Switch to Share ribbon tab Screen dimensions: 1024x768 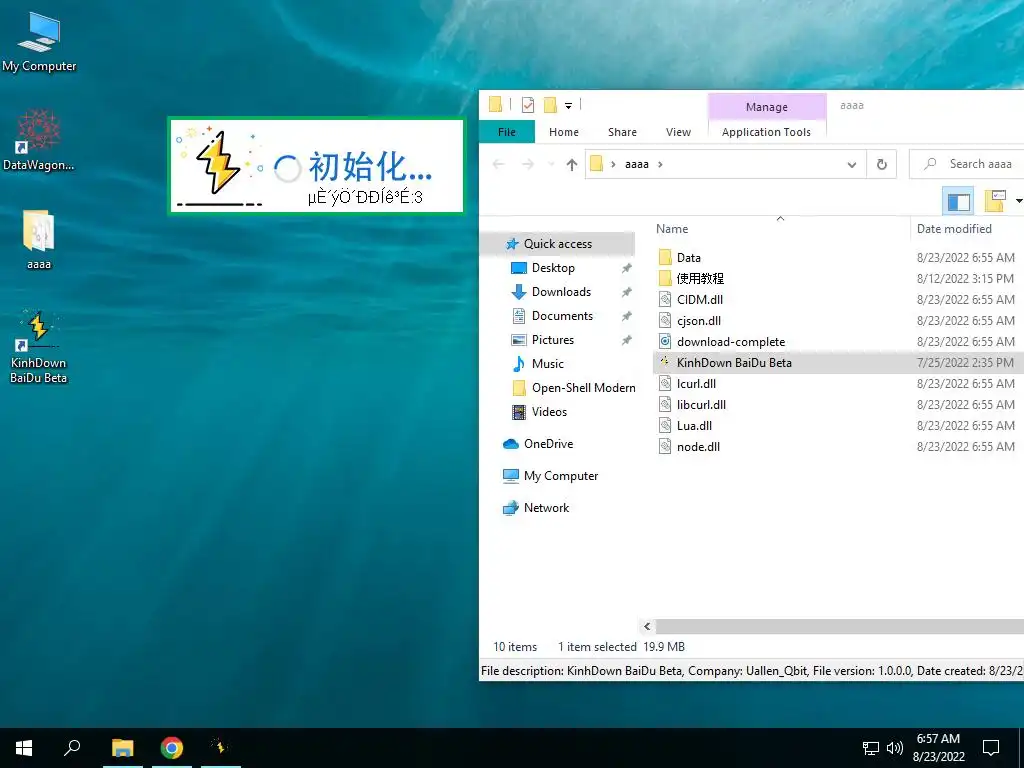pos(622,132)
